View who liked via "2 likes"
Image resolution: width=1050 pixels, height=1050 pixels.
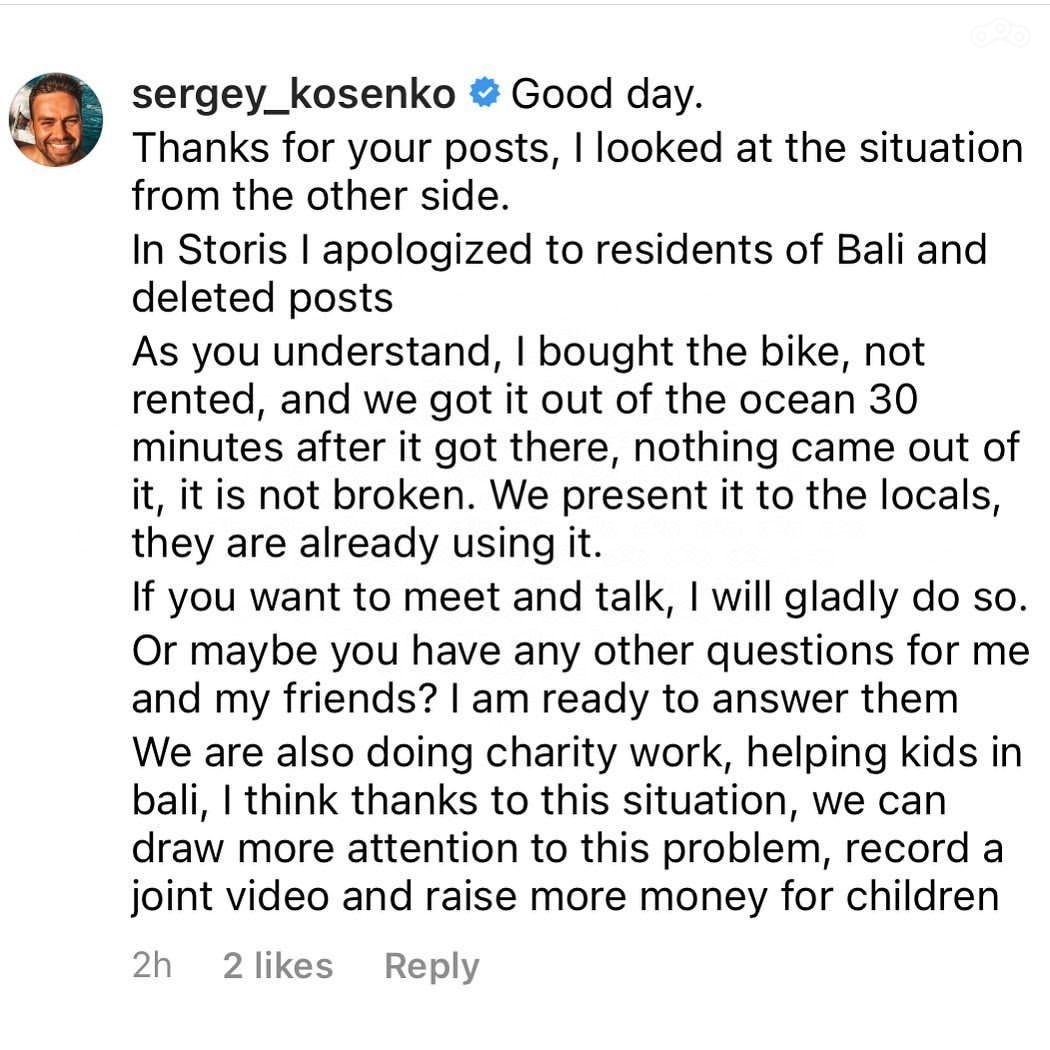click(x=278, y=966)
